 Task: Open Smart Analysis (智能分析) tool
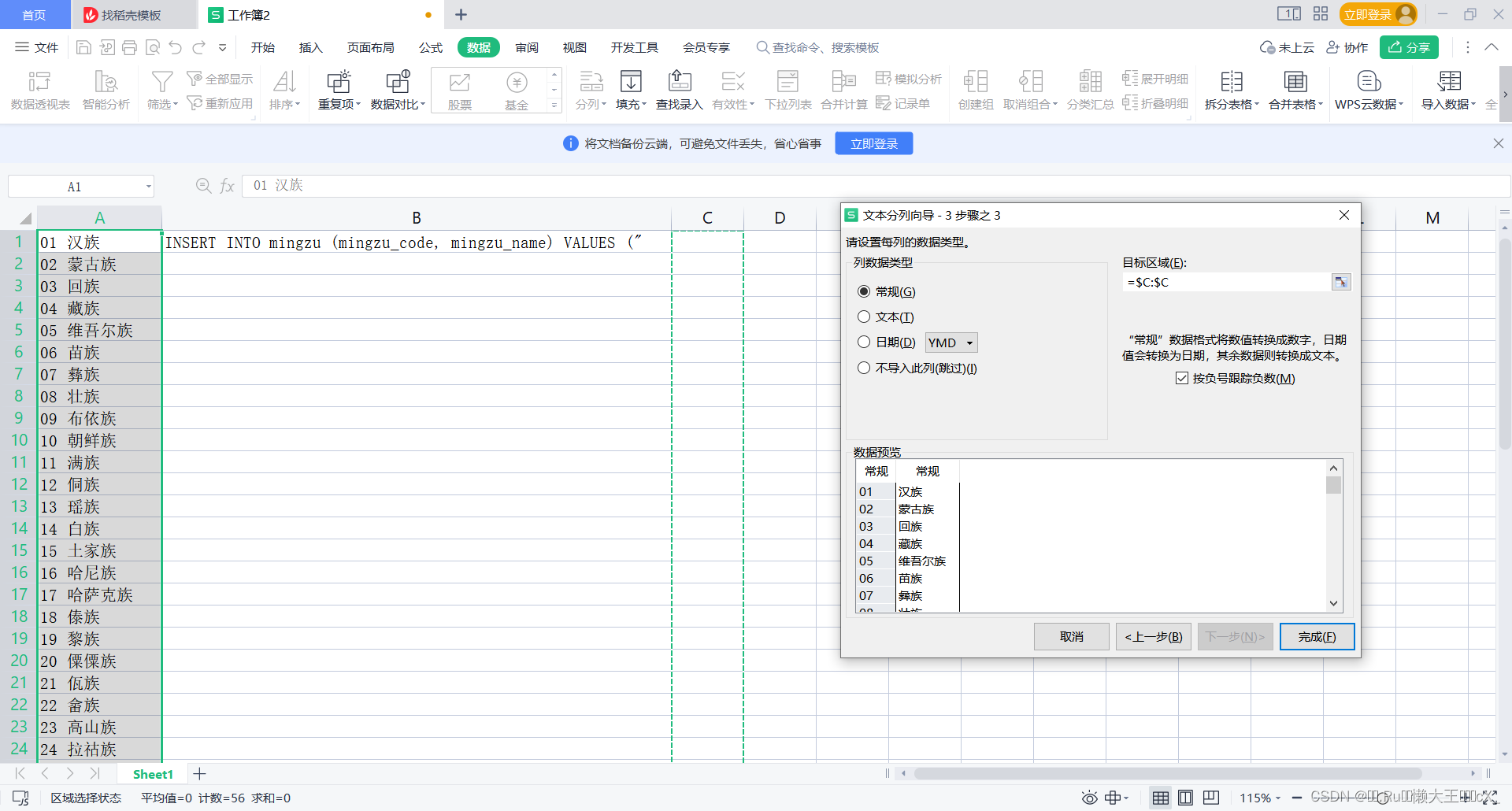[x=106, y=91]
